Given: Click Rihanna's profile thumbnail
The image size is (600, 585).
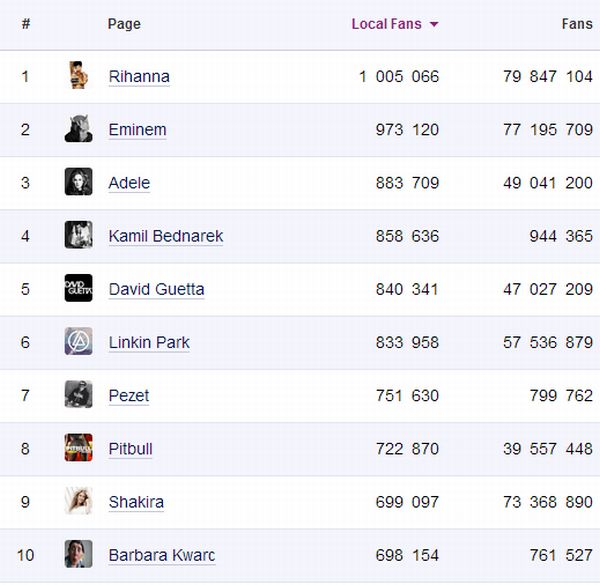Looking at the screenshot, I should 78,76.
